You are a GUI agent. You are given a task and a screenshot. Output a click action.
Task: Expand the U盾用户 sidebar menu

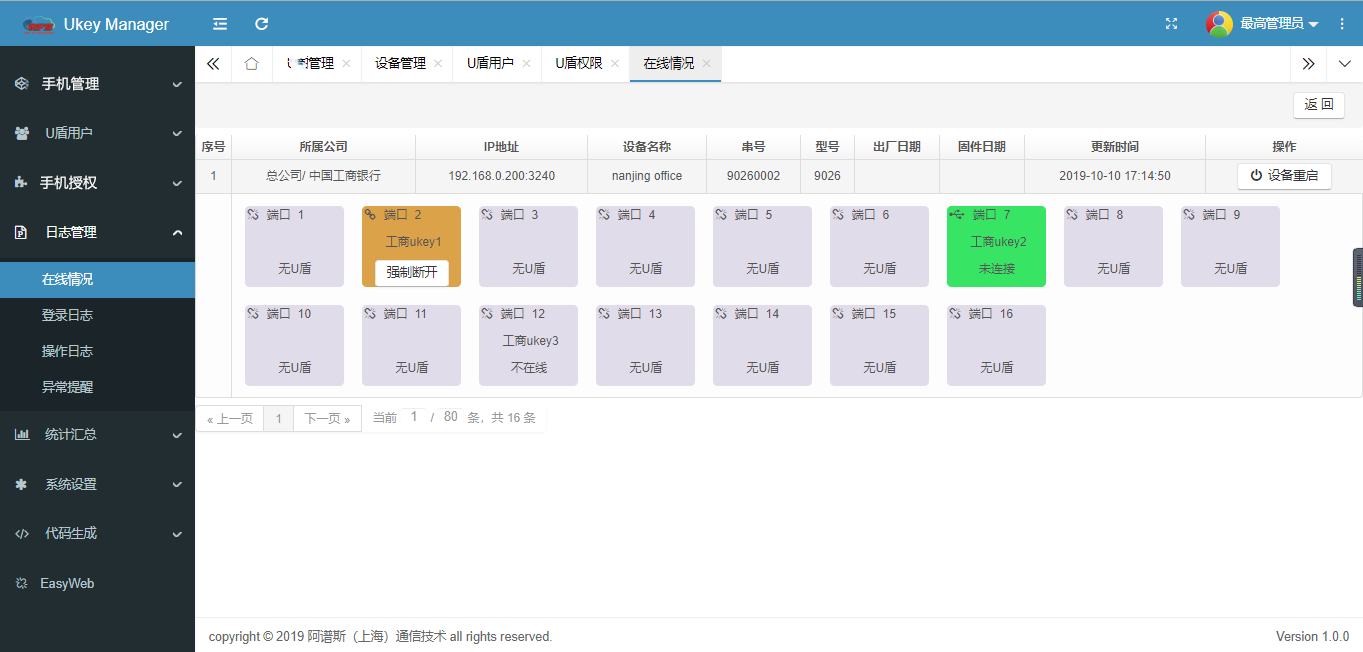pos(177,133)
